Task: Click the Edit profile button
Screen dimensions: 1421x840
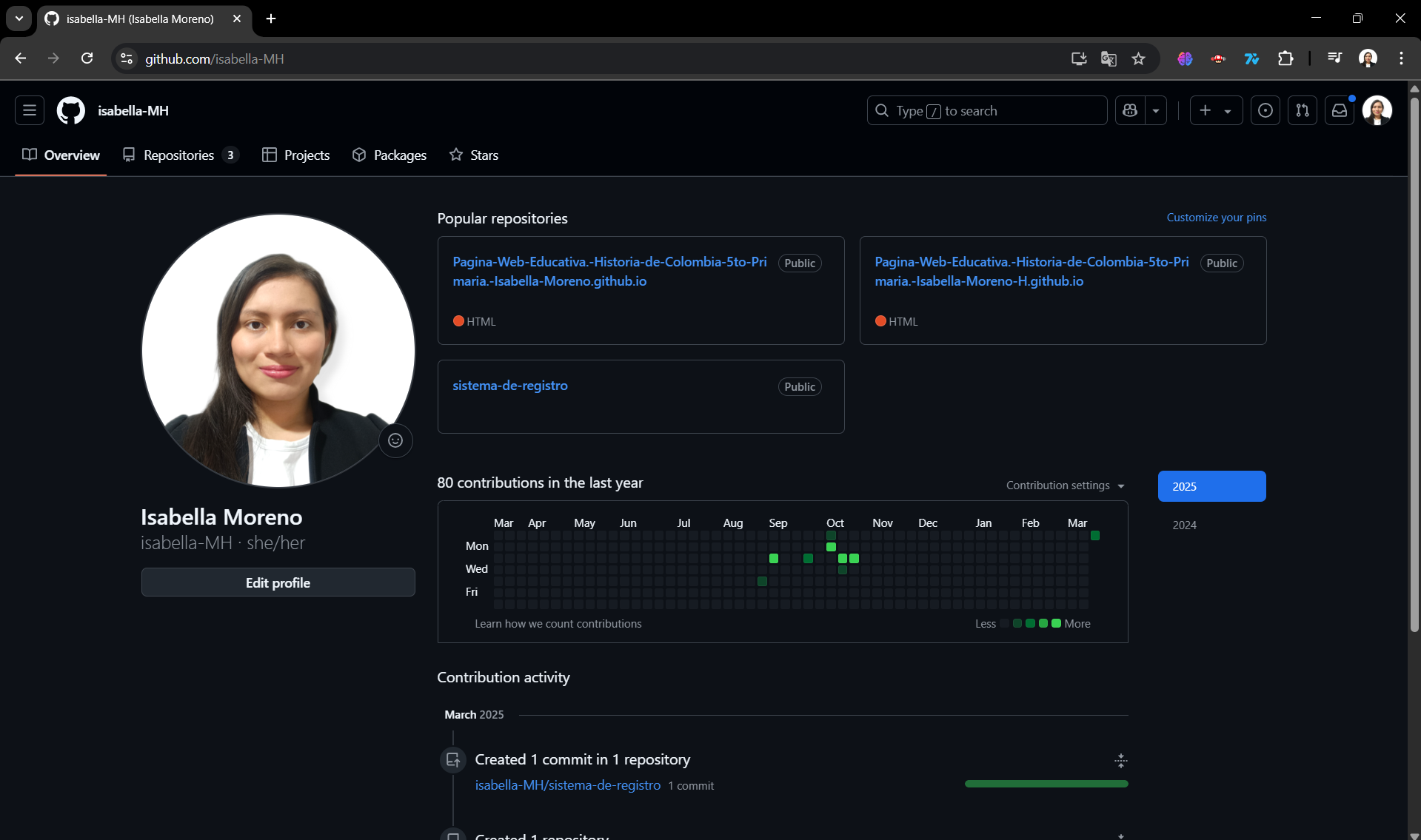Action: coord(278,582)
